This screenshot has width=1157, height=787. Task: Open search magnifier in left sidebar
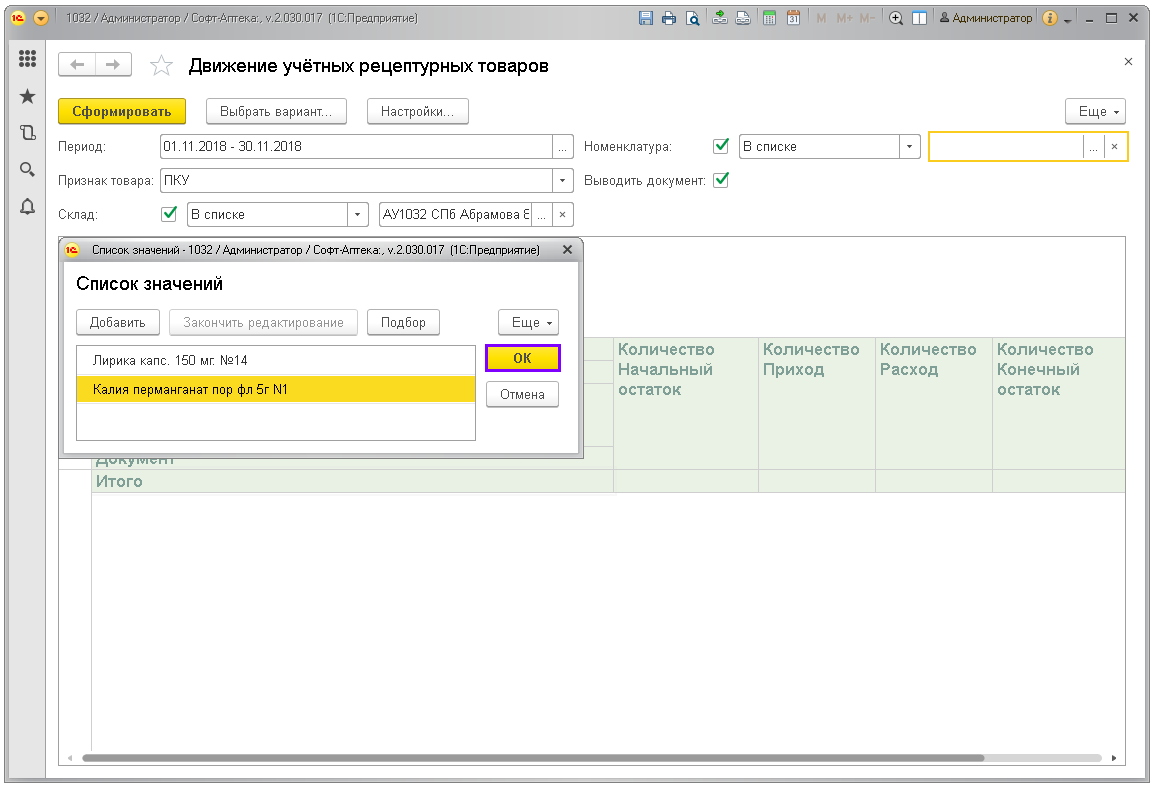(x=28, y=169)
